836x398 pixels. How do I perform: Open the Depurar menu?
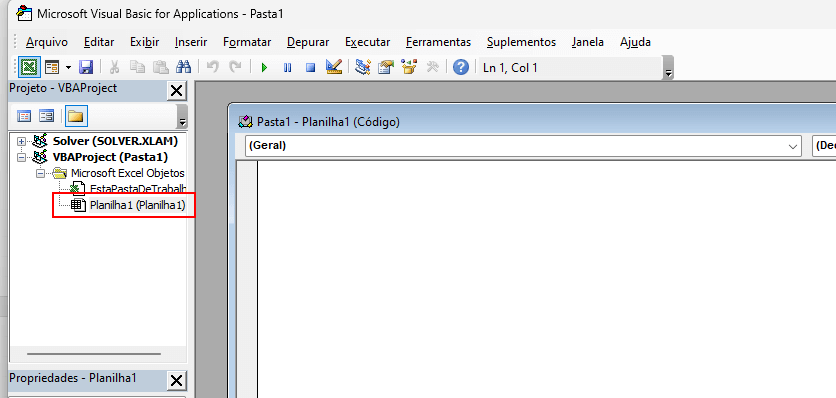308,42
